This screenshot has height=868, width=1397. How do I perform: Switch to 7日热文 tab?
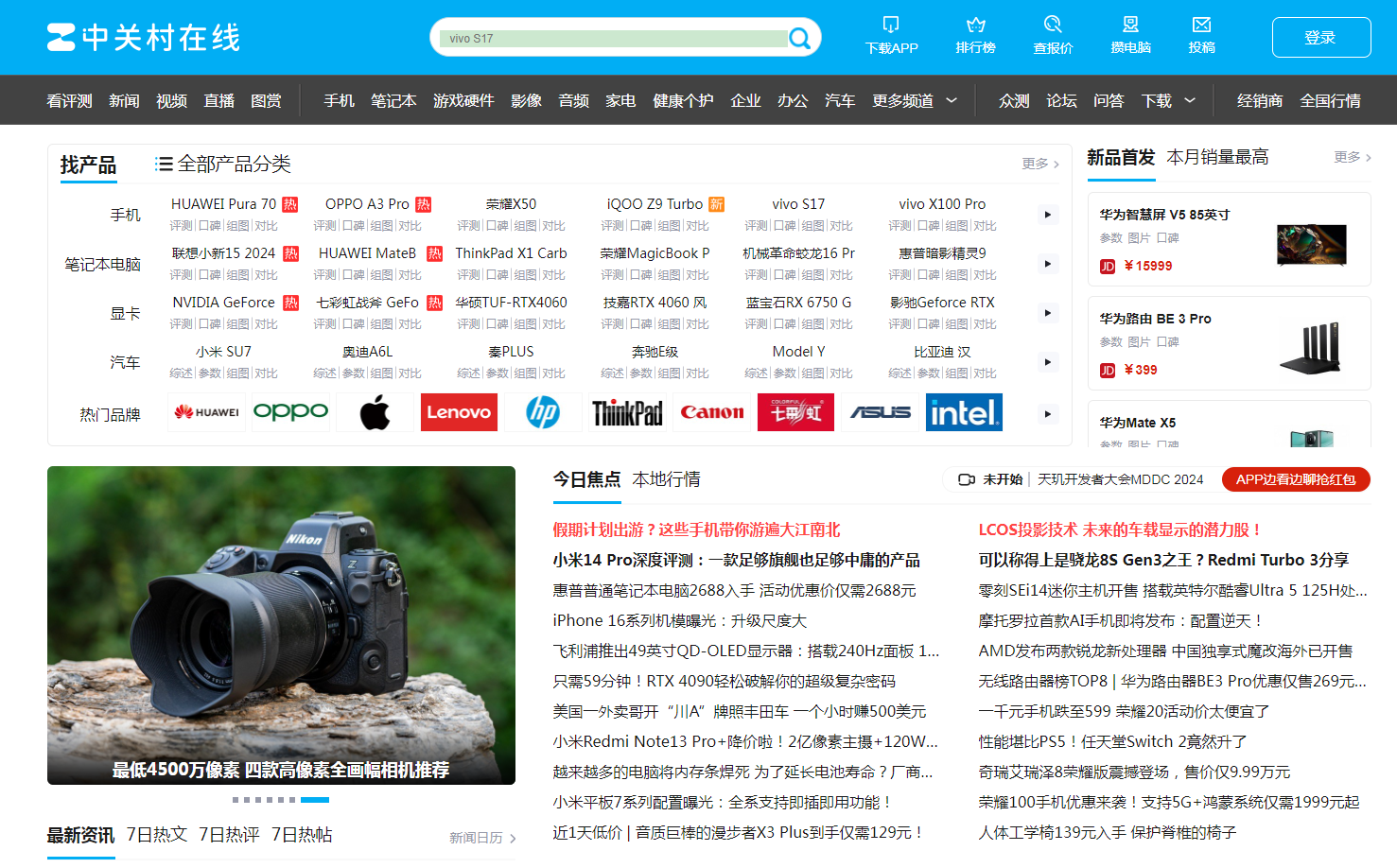[x=157, y=835]
